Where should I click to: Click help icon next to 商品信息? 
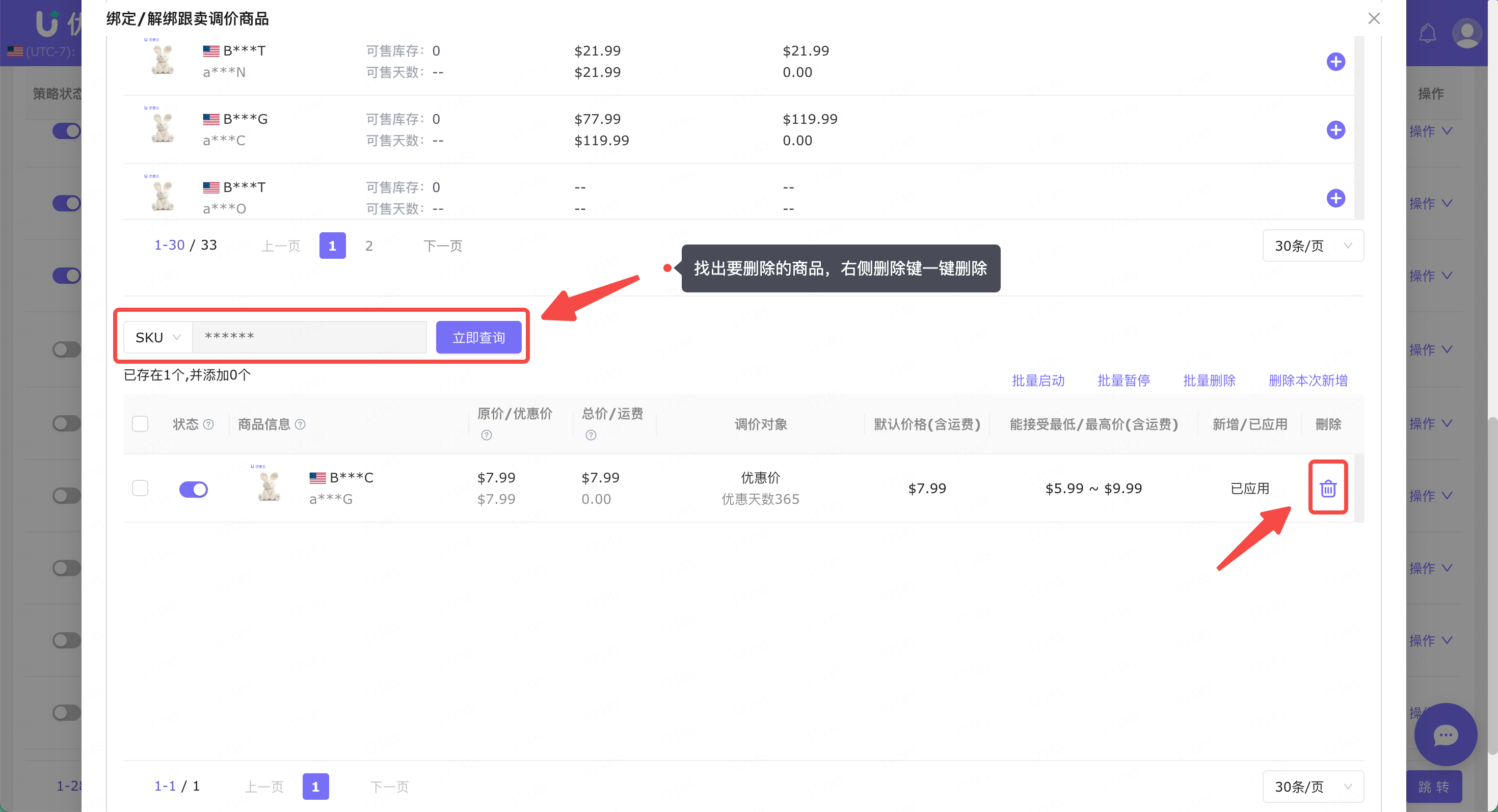point(300,424)
